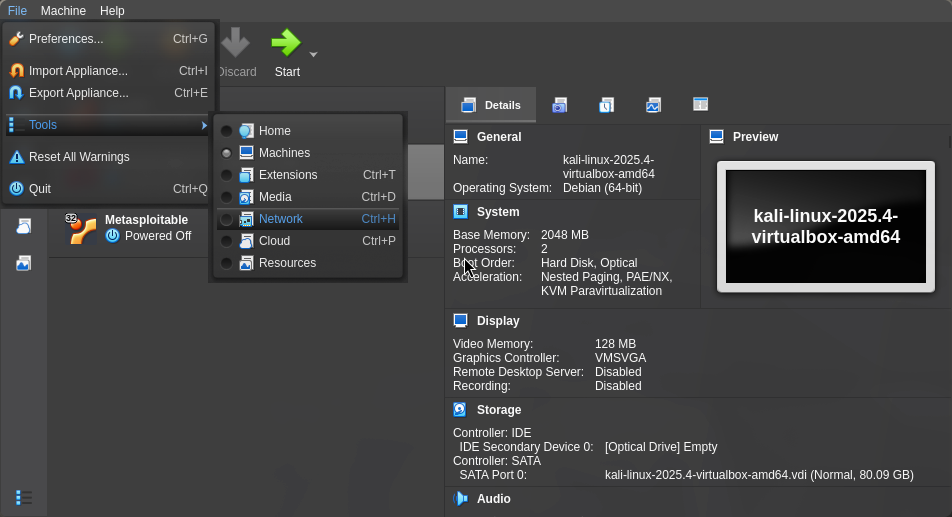Expand the Tools submenu arrow

click(203, 125)
